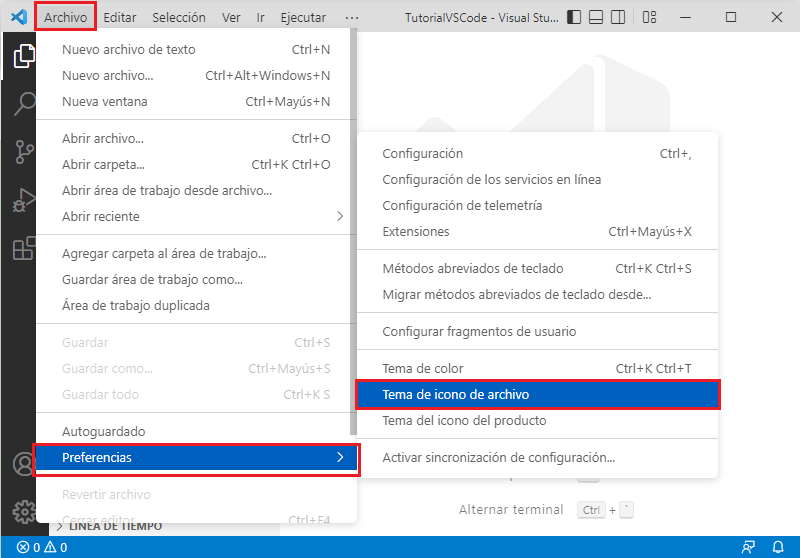Choose Migrar métodos abreviados de teclado desde
The height and width of the screenshot is (558, 800).
(x=537, y=294)
